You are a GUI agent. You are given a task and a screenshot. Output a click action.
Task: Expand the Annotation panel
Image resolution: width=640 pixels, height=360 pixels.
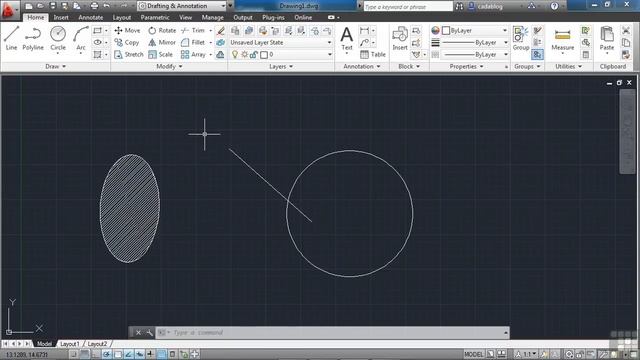(x=362, y=66)
